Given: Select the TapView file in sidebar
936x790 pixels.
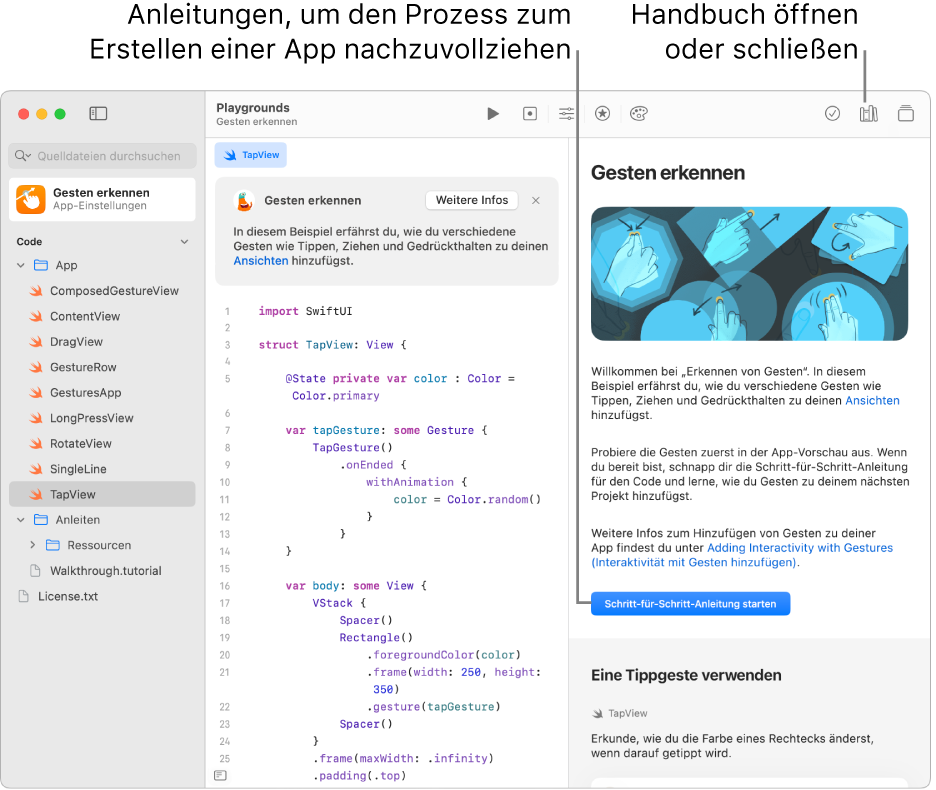Looking at the screenshot, I should pos(103,494).
